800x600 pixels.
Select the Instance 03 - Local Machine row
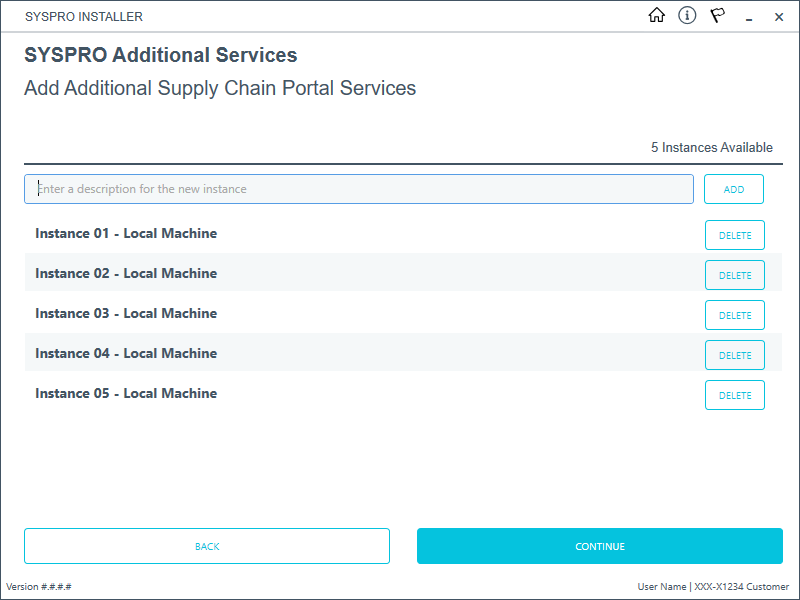pos(126,314)
